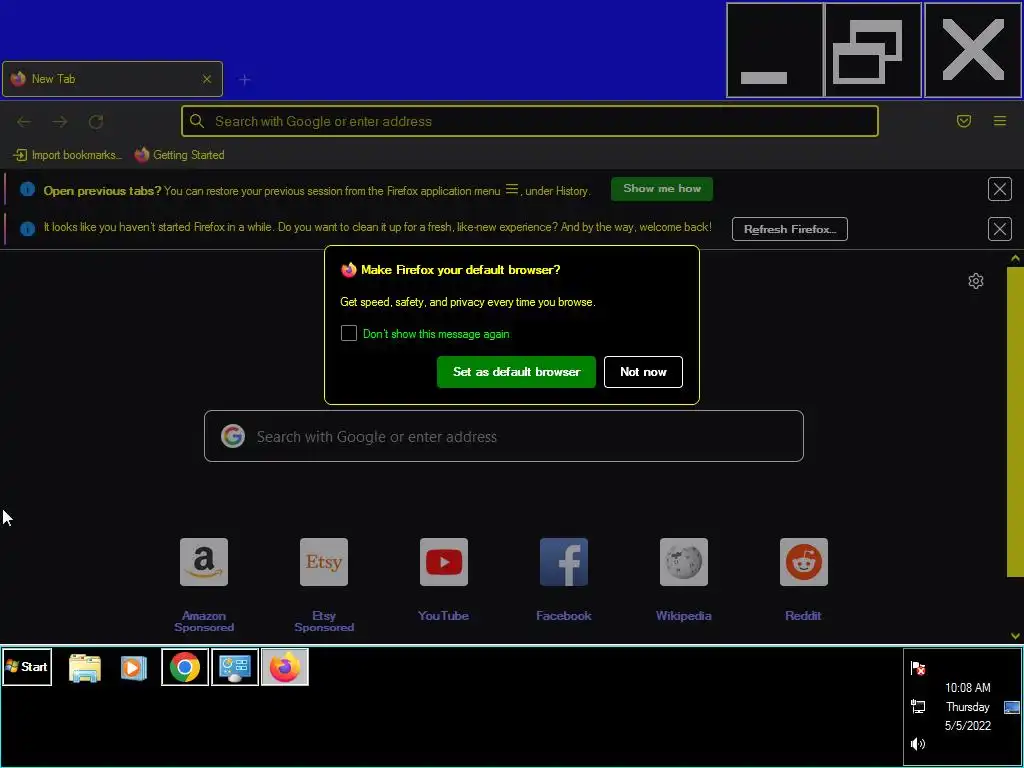Dismiss the Open previous tabs notification
Viewport: 1024px width, 768px height.
(x=999, y=189)
